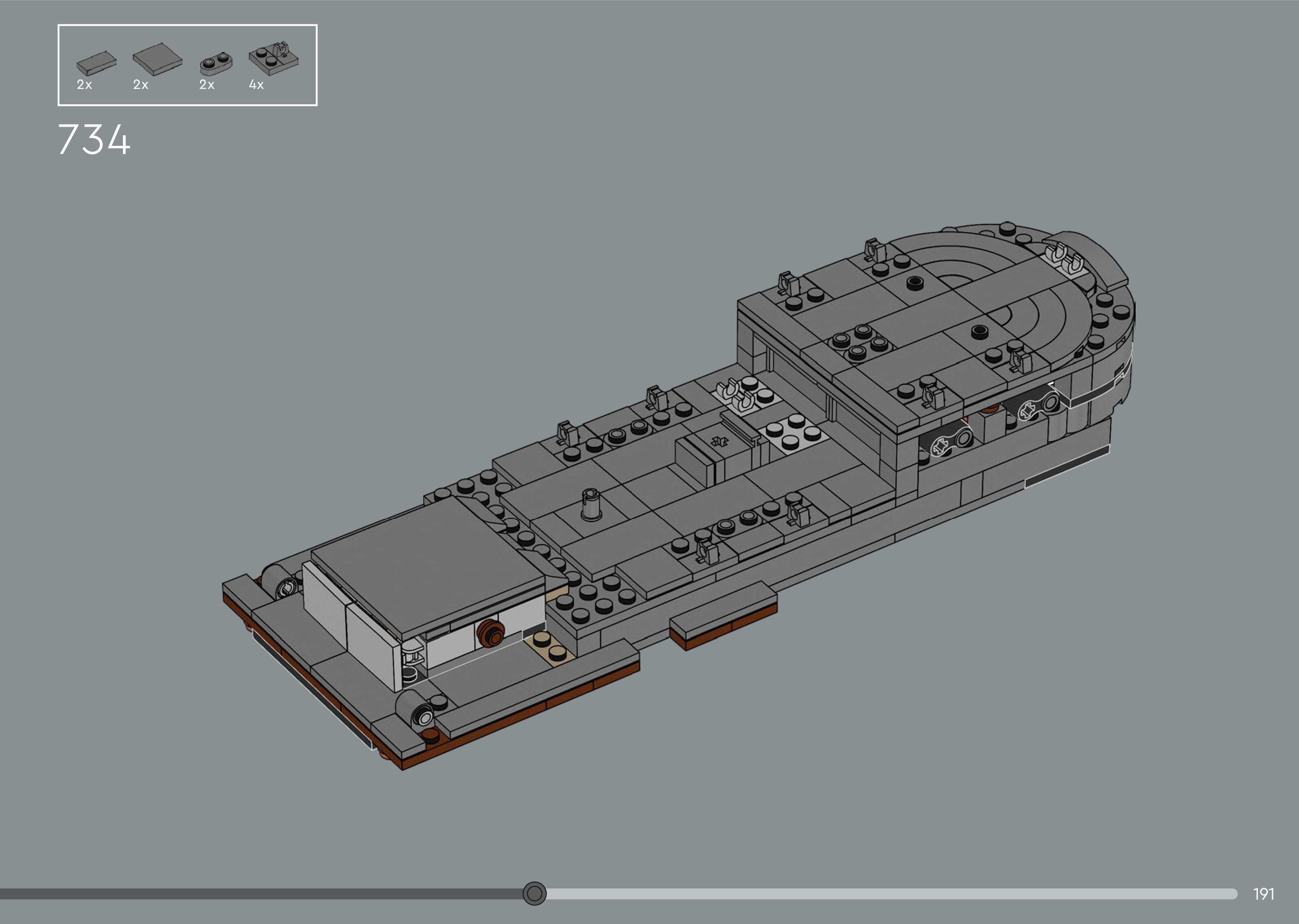Screen dimensions: 1299x924
Task: Click the upright pin in the model's center
Action: 592,506
